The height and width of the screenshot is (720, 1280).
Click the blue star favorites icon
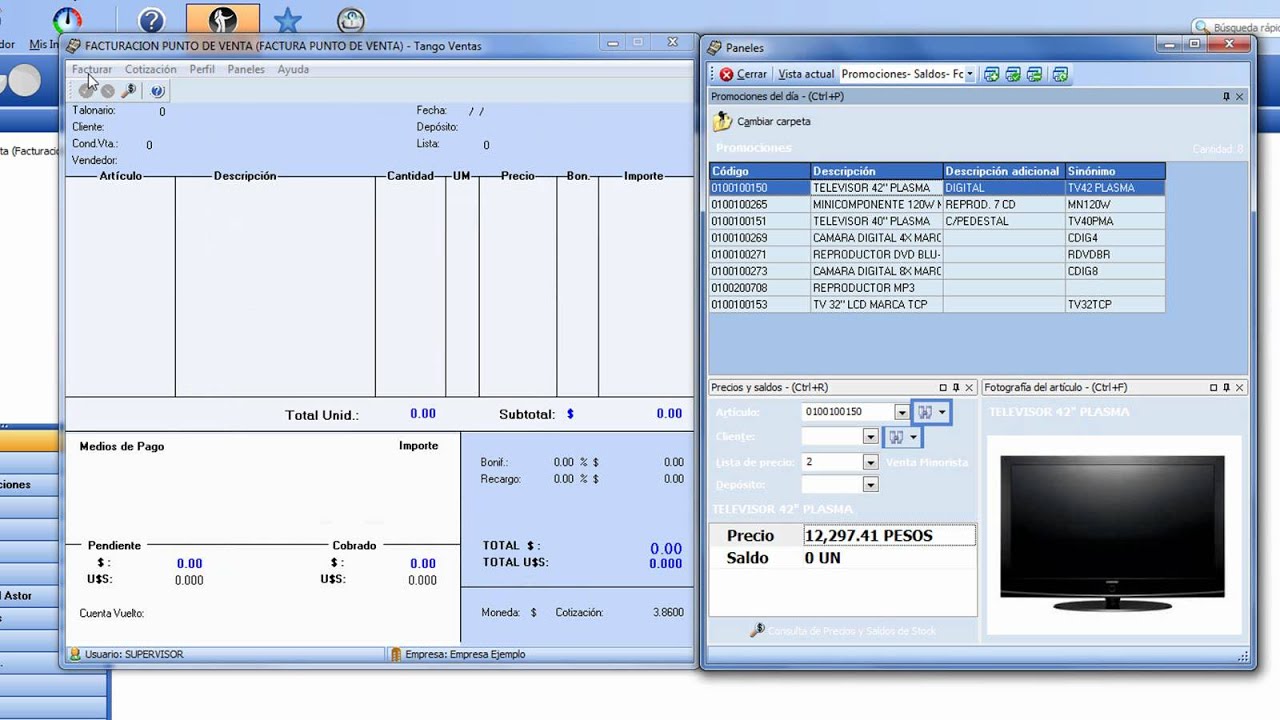[288, 20]
